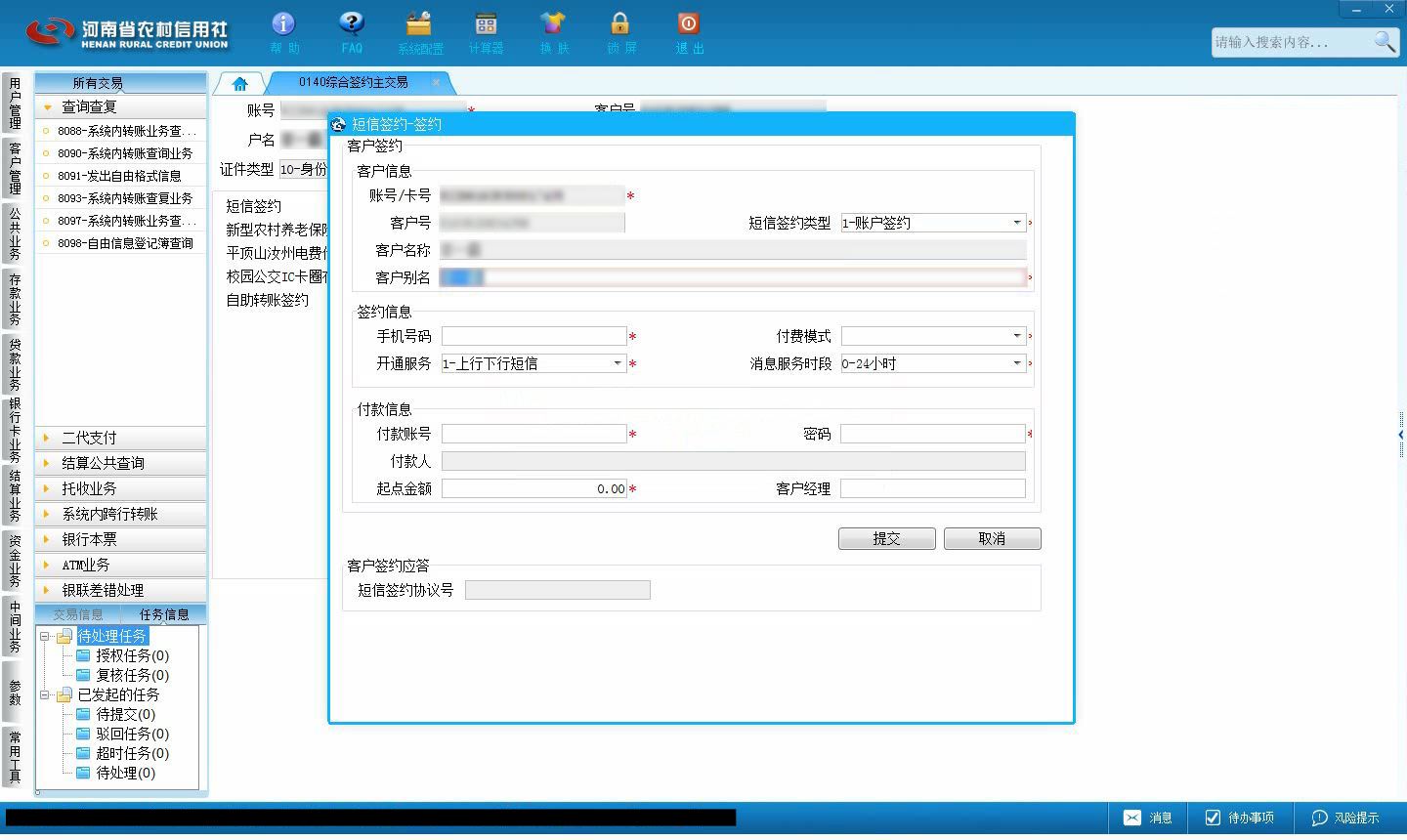The width and height of the screenshot is (1407, 840).
Task: Focus the 密码 password field
Action: tap(933, 434)
